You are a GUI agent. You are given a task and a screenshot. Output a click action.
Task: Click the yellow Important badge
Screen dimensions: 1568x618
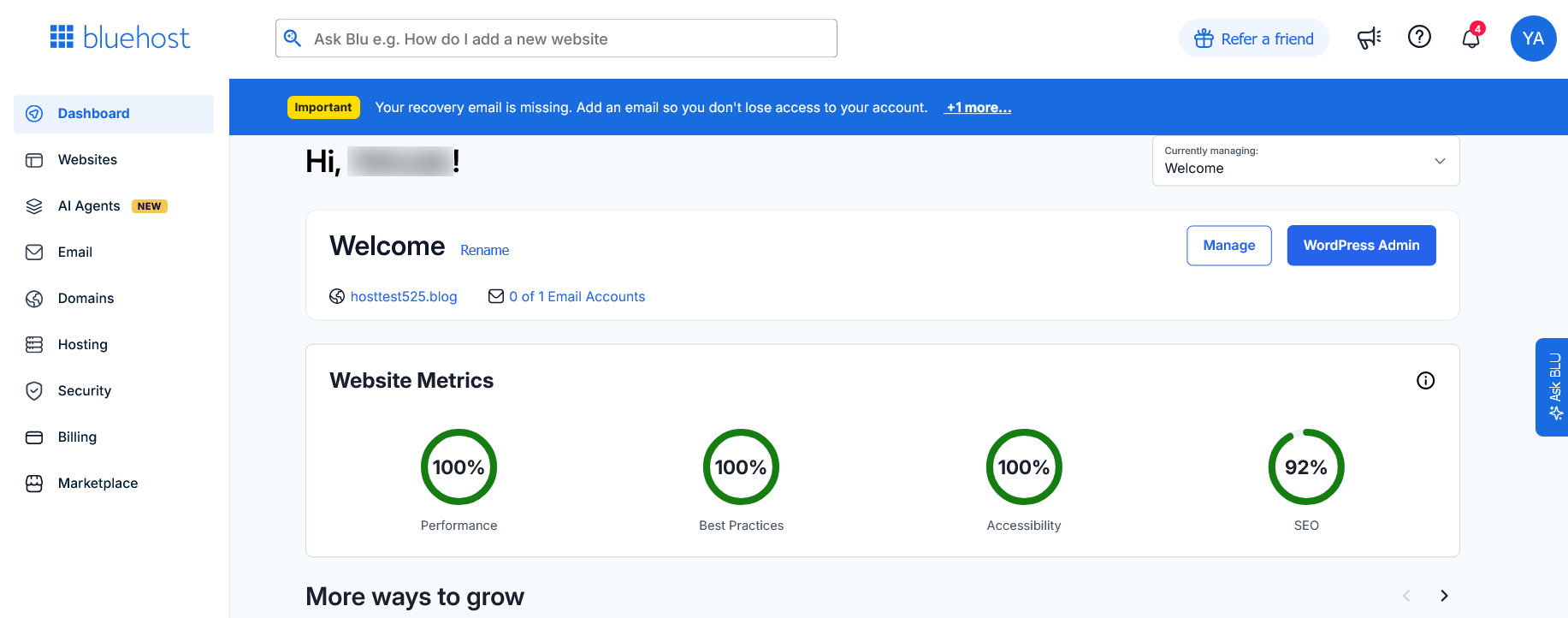(x=323, y=107)
